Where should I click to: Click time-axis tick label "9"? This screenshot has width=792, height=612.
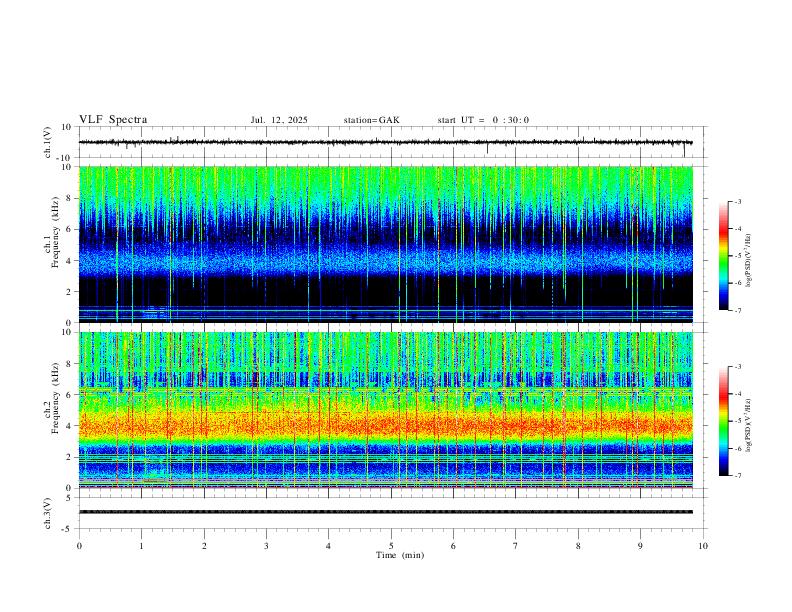coord(640,546)
